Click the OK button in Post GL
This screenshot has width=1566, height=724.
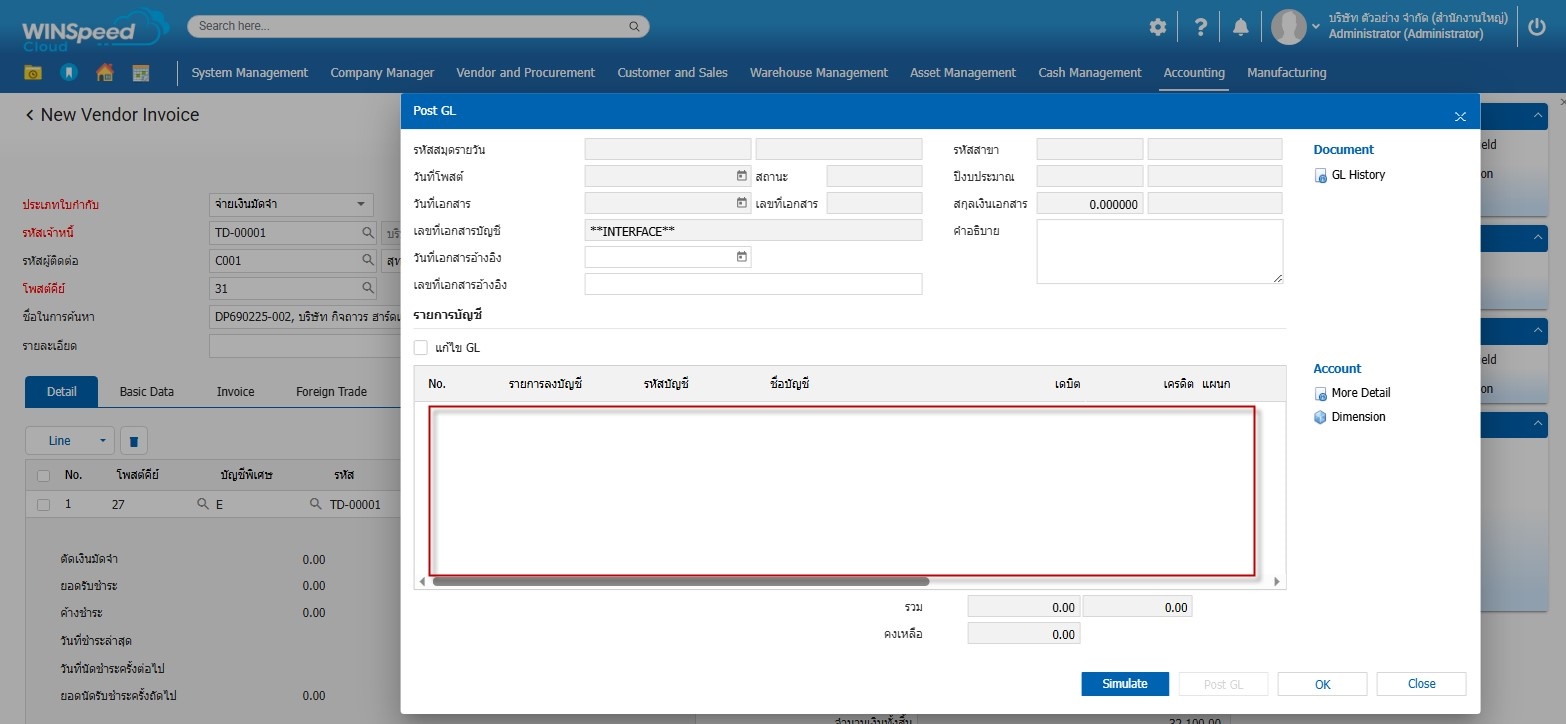(x=1322, y=684)
